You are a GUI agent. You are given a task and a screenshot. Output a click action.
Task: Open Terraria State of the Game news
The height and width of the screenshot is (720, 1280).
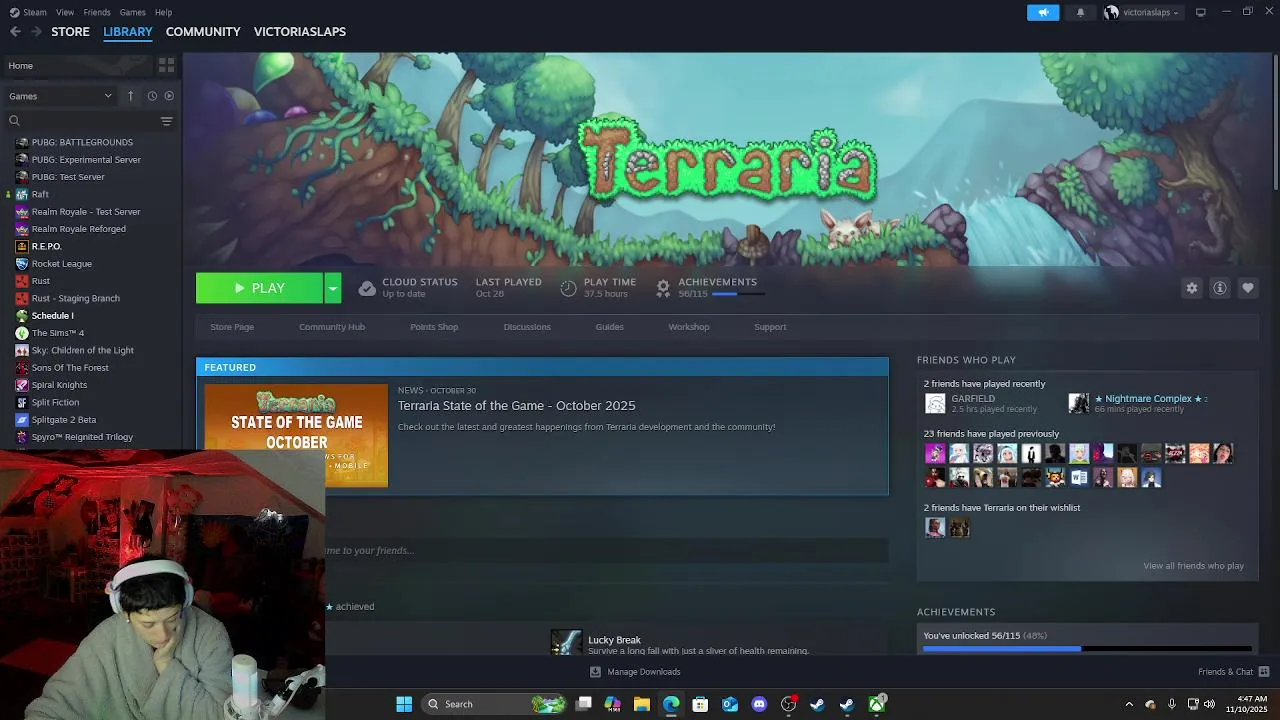pos(516,405)
